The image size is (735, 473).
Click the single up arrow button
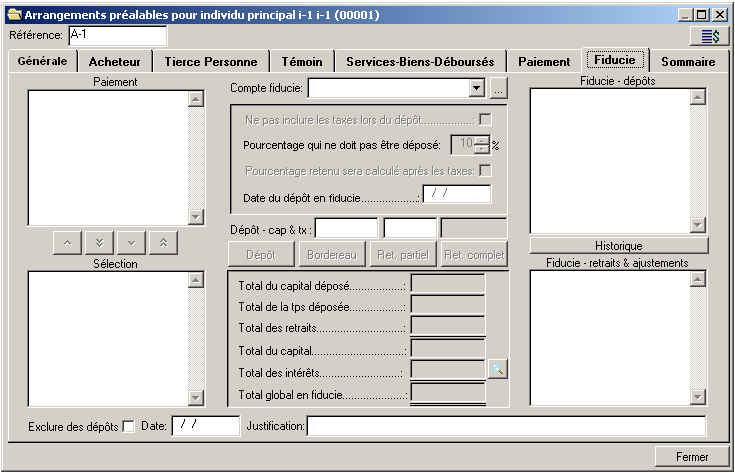pos(67,243)
